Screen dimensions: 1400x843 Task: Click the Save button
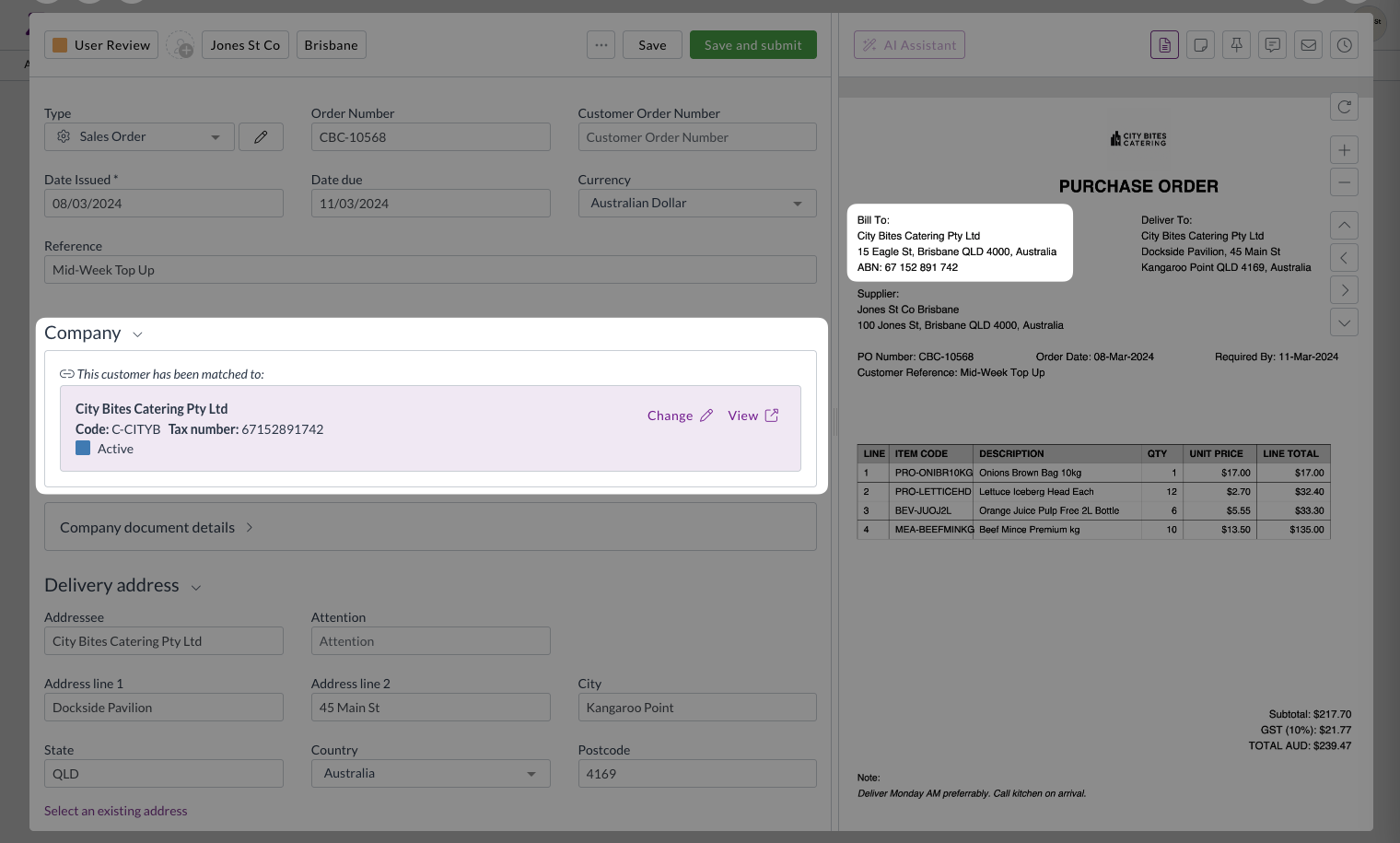click(652, 45)
